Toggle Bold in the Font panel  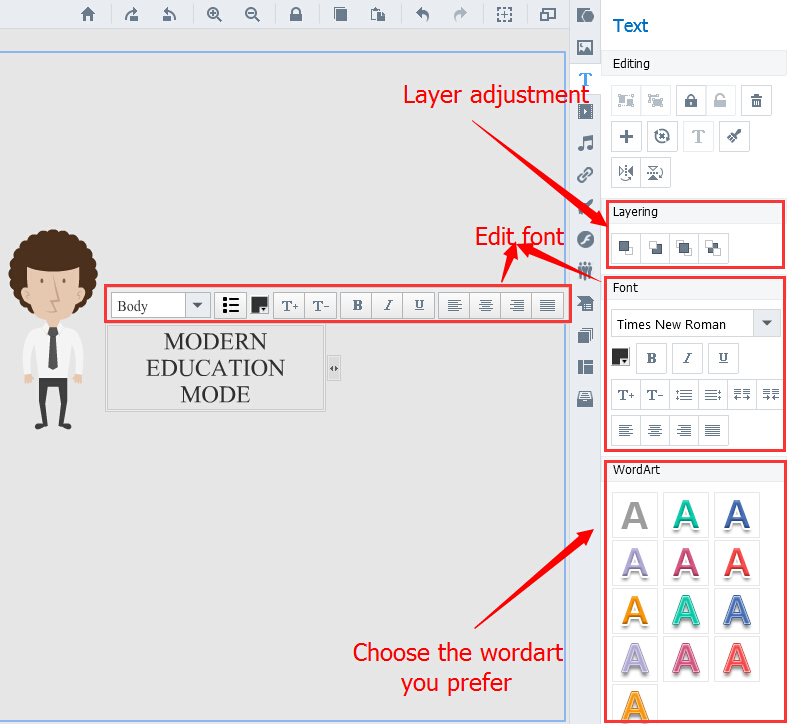click(651, 358)
